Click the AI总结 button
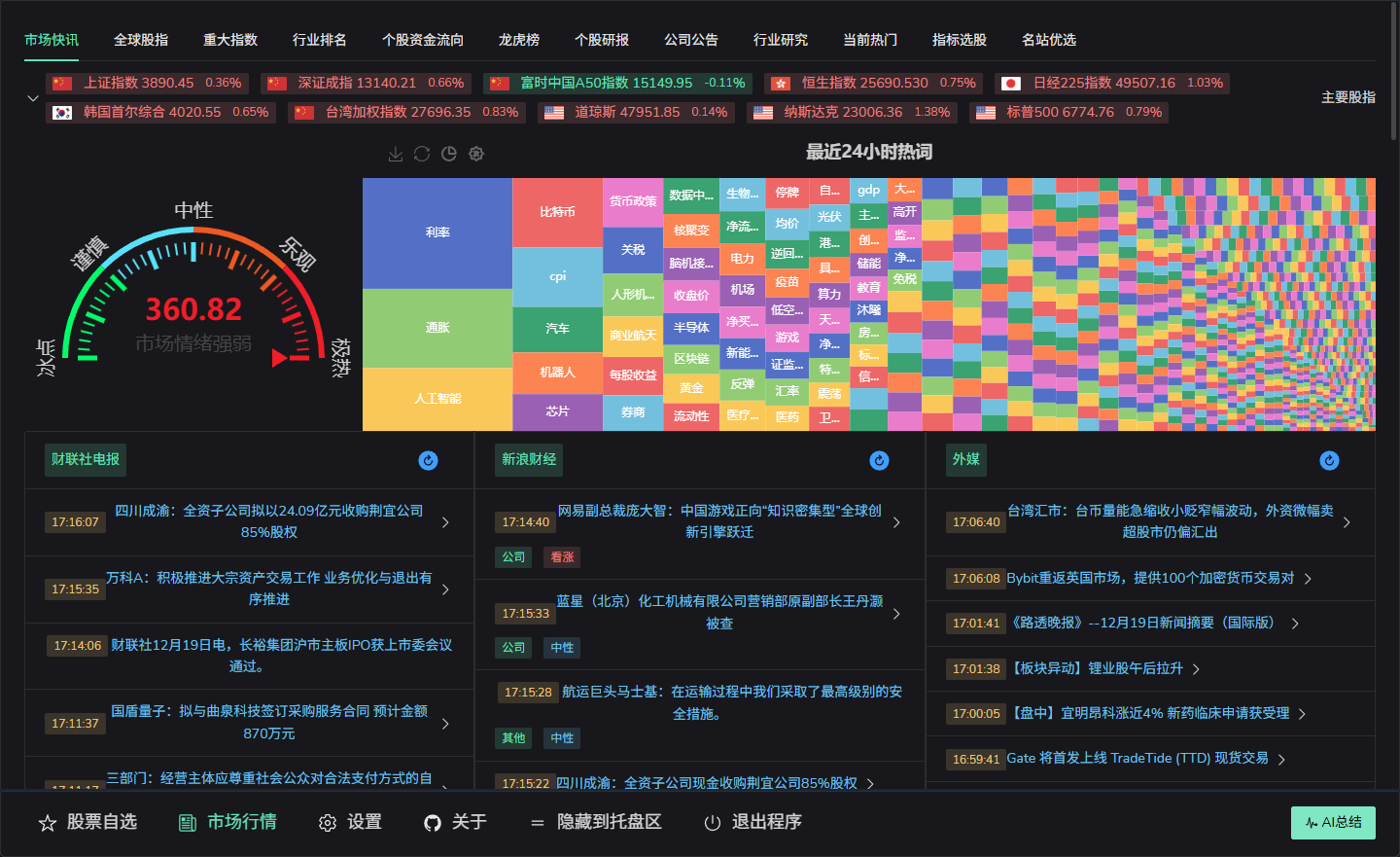1400x857 pixels. coord(1333,822)
